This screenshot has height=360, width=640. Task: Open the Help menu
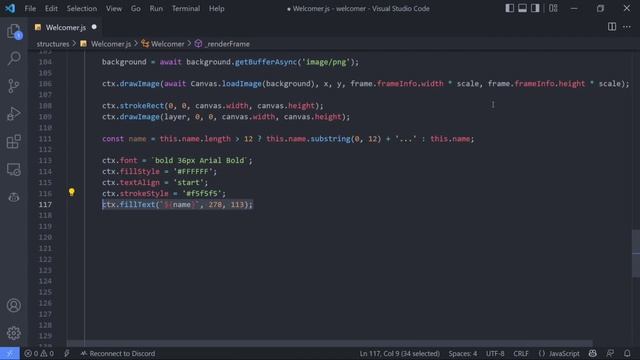tap(216, 9)
